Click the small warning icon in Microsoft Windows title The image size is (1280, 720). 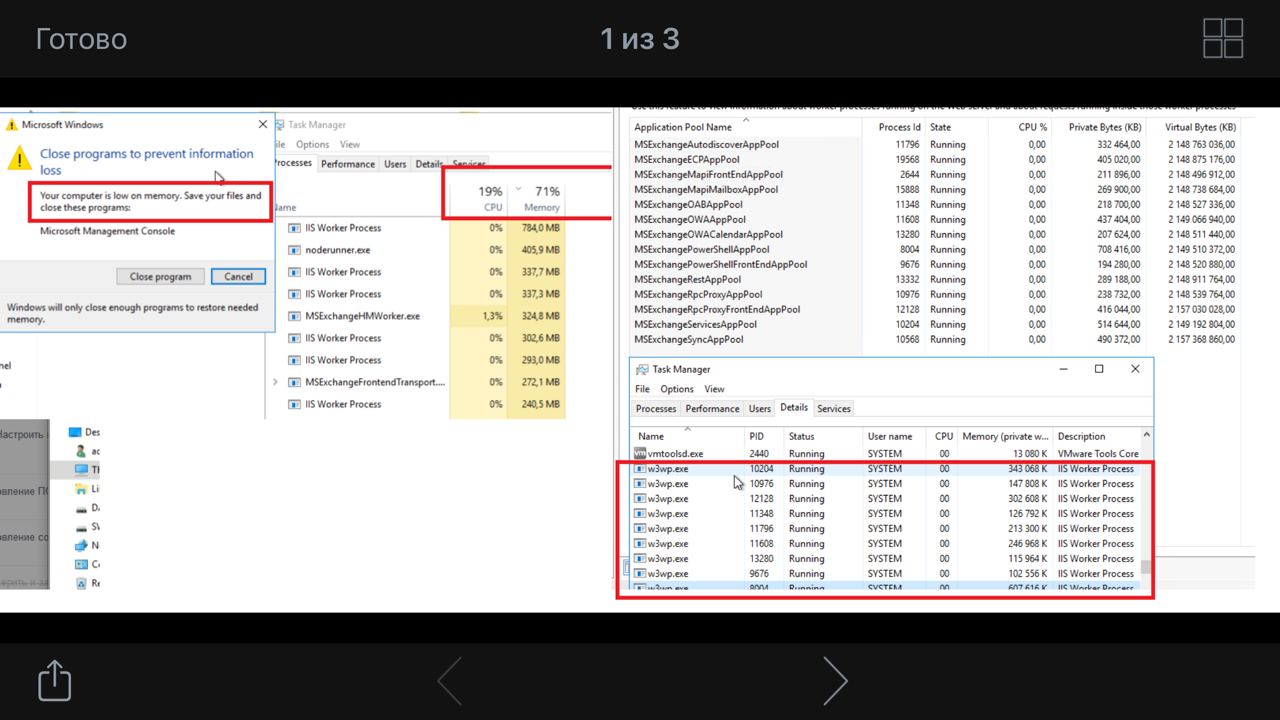click(x=11, y=125)
